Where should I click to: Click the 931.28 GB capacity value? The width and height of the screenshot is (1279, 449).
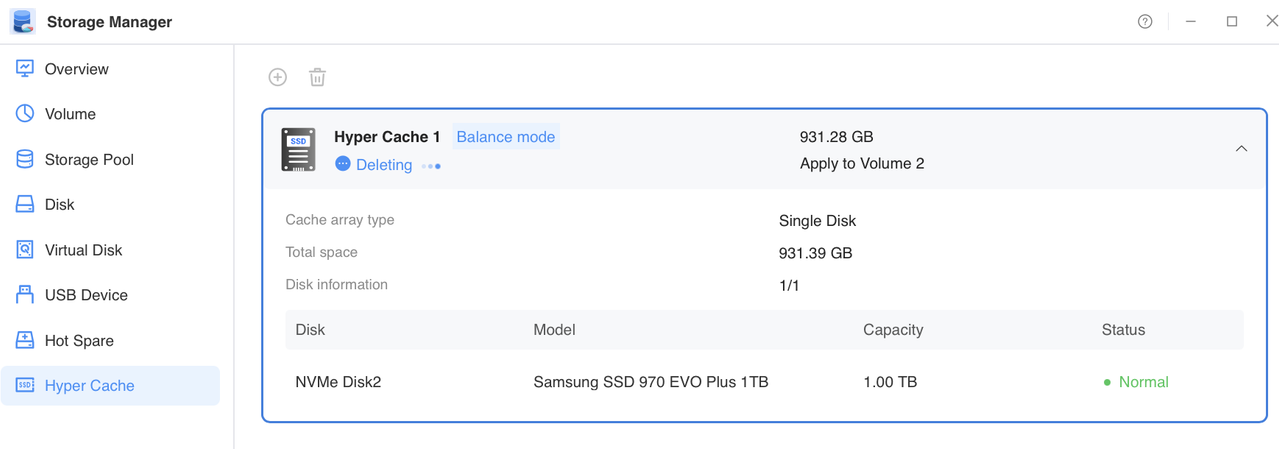(x=836, y=137)
